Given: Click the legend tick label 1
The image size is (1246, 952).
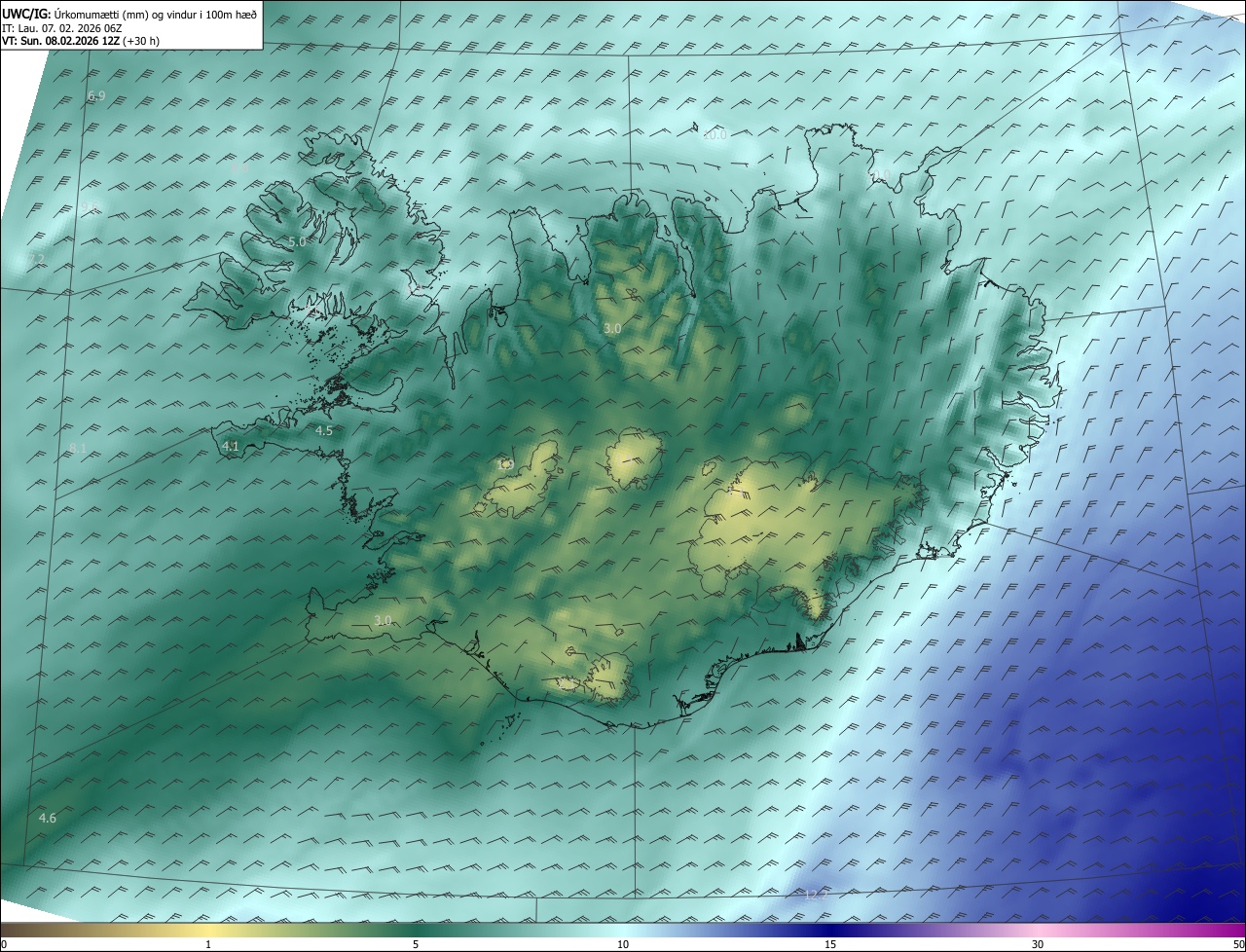Looking at the screenshot, I should [209, 944].
